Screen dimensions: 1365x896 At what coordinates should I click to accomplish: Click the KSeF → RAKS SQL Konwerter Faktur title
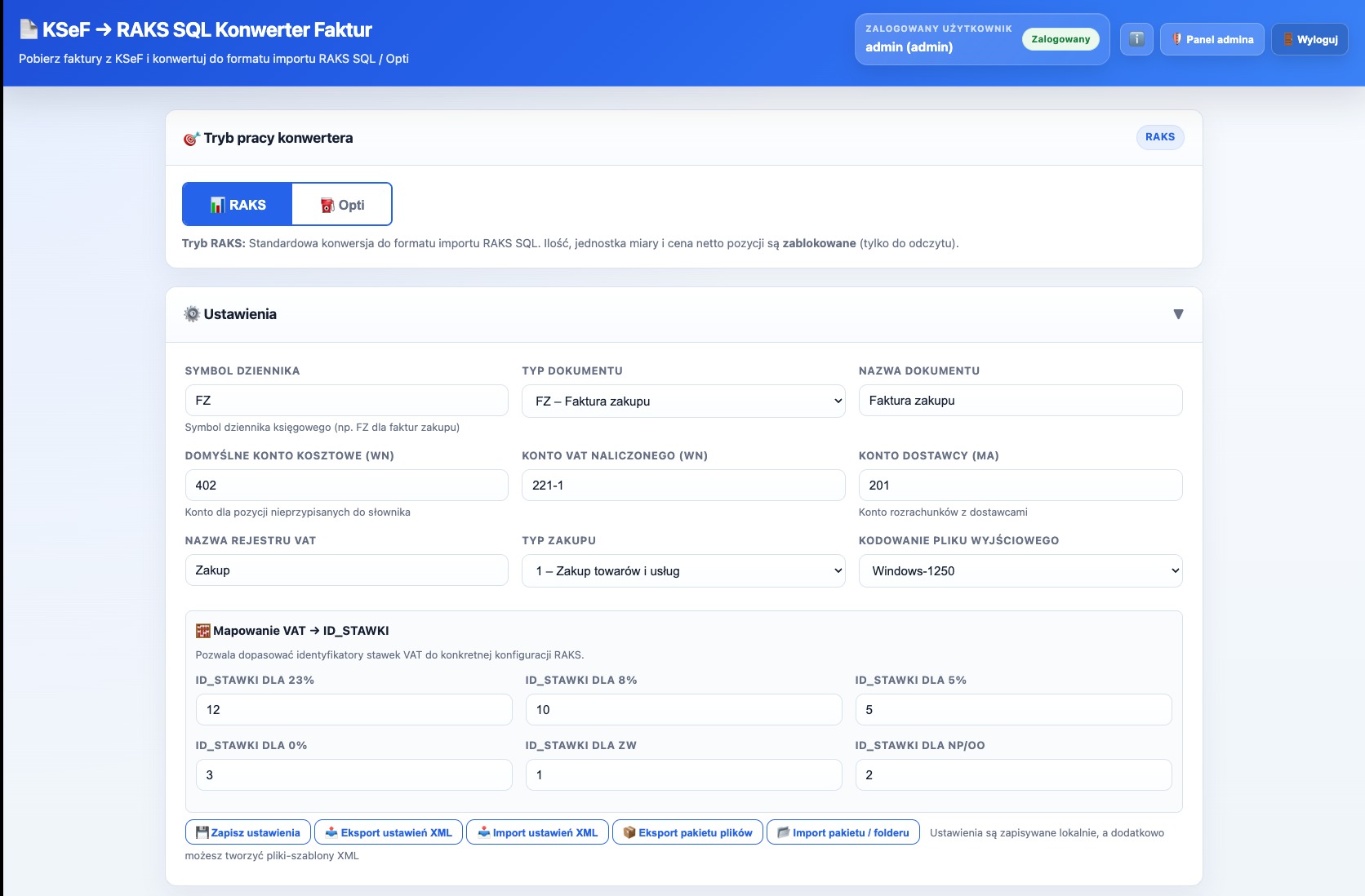tap(207, 30)
